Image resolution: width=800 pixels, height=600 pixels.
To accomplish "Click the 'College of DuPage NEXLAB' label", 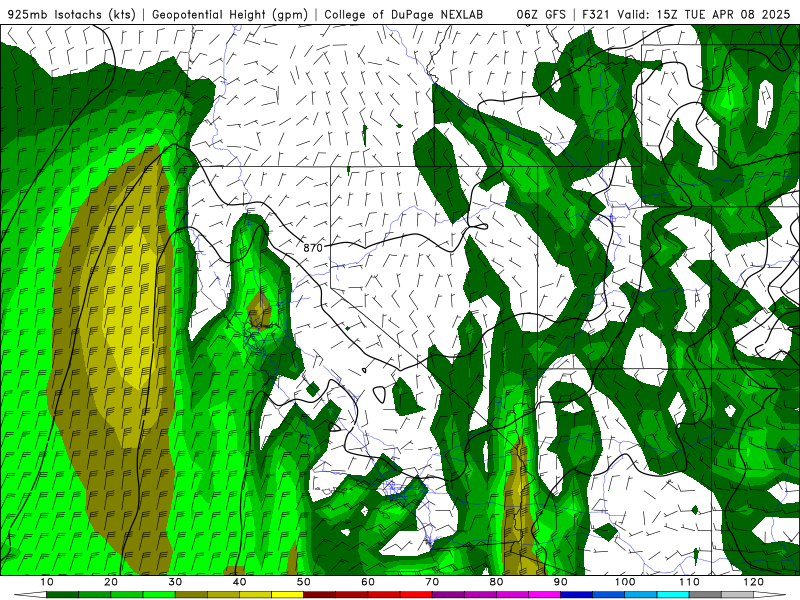I will tap(404, 14).
